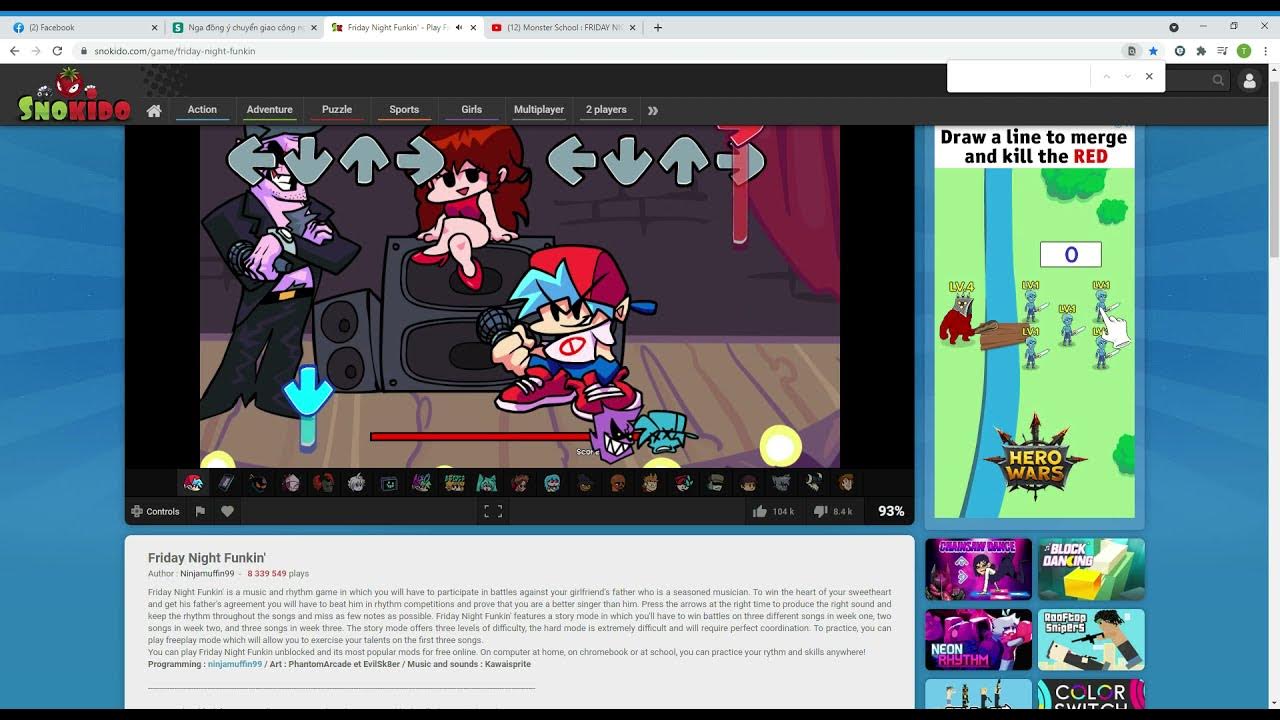
Task: Click the game canvas blue down arrow
Action: pos(307,392)
